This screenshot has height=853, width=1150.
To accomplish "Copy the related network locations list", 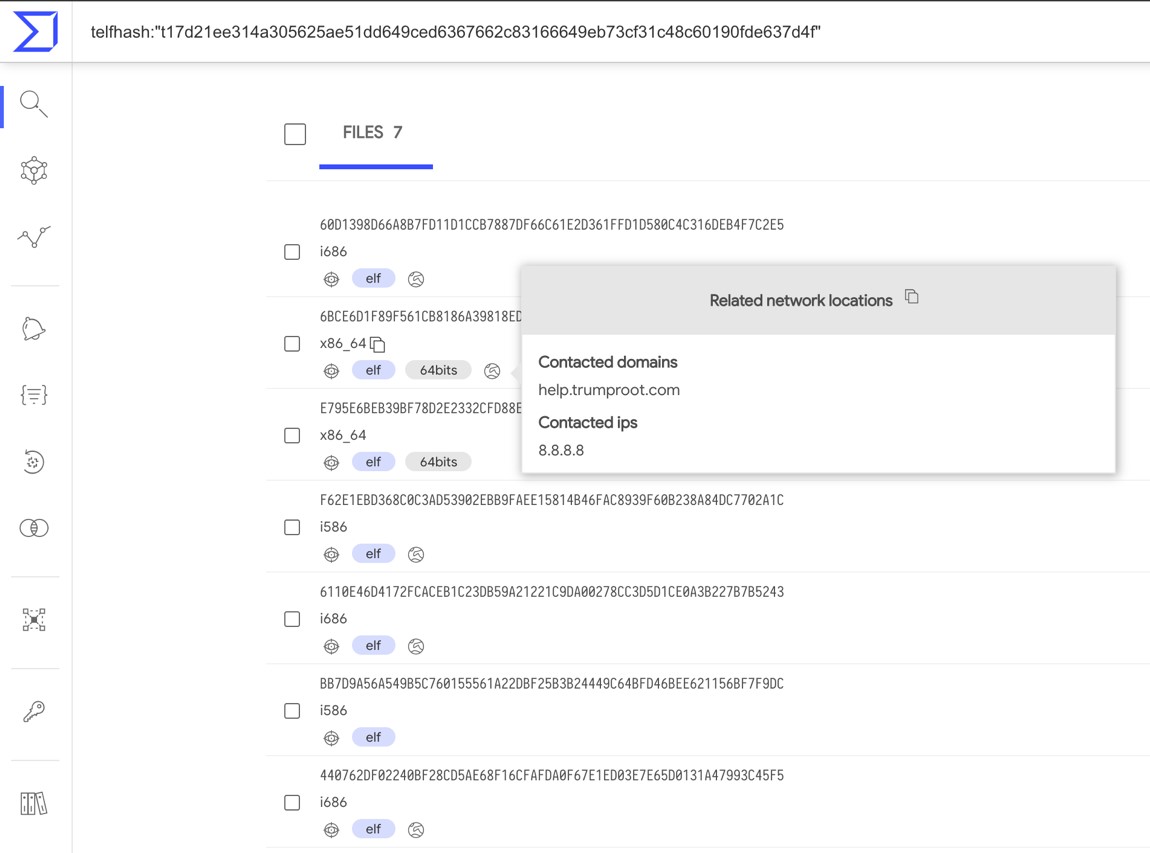I will pyautogui.click(x=911, y=297).
